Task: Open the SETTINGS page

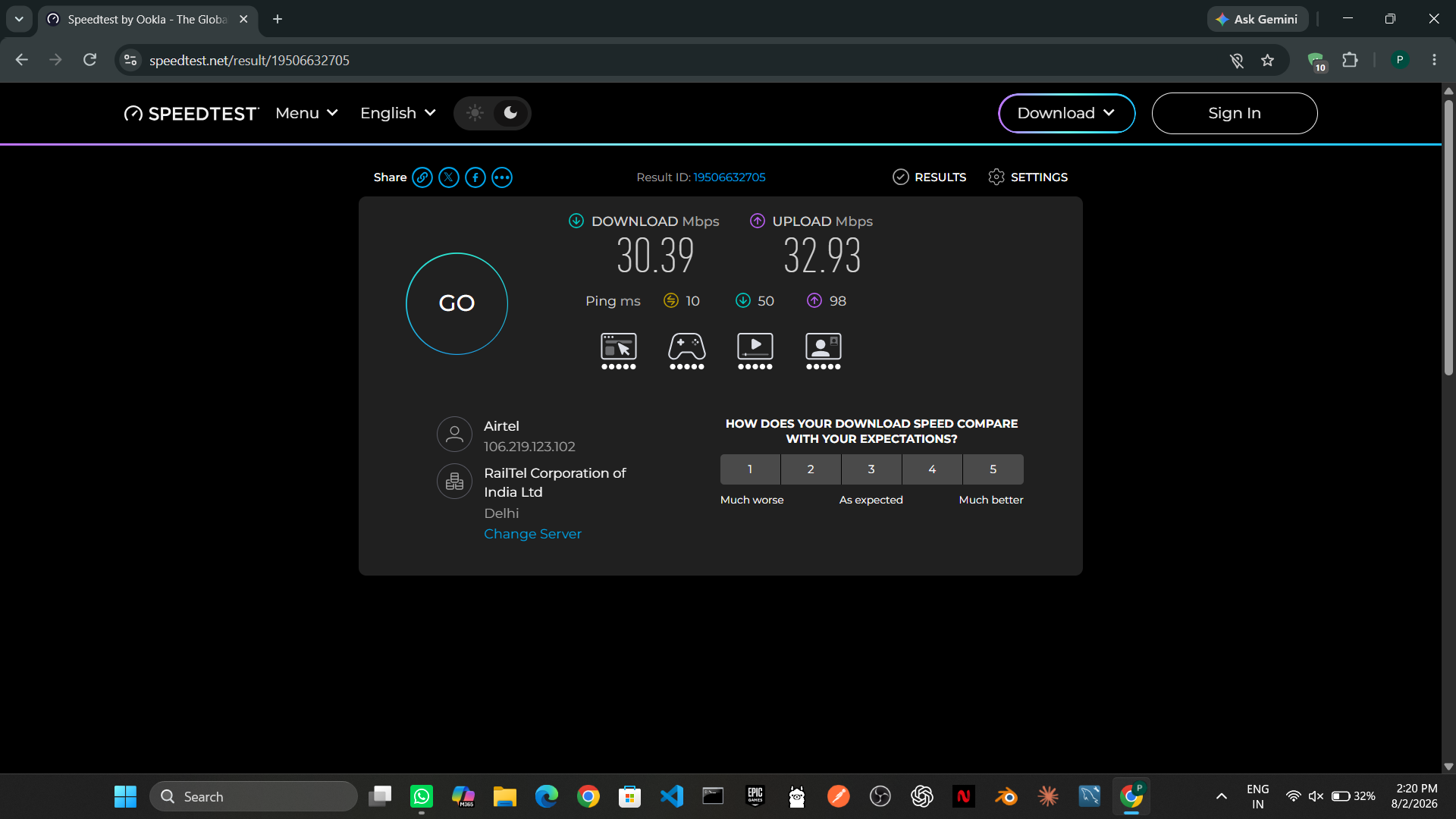Action: 1028,177
